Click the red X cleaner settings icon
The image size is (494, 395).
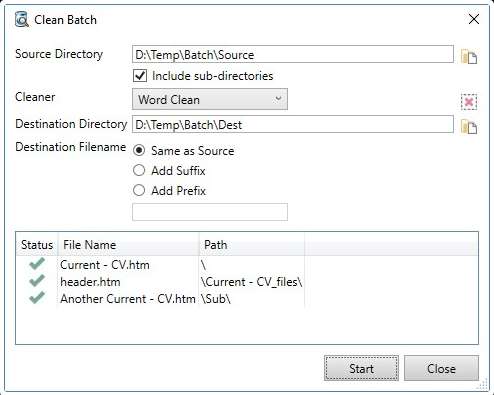pyautogui.click(x=469, y=102)
